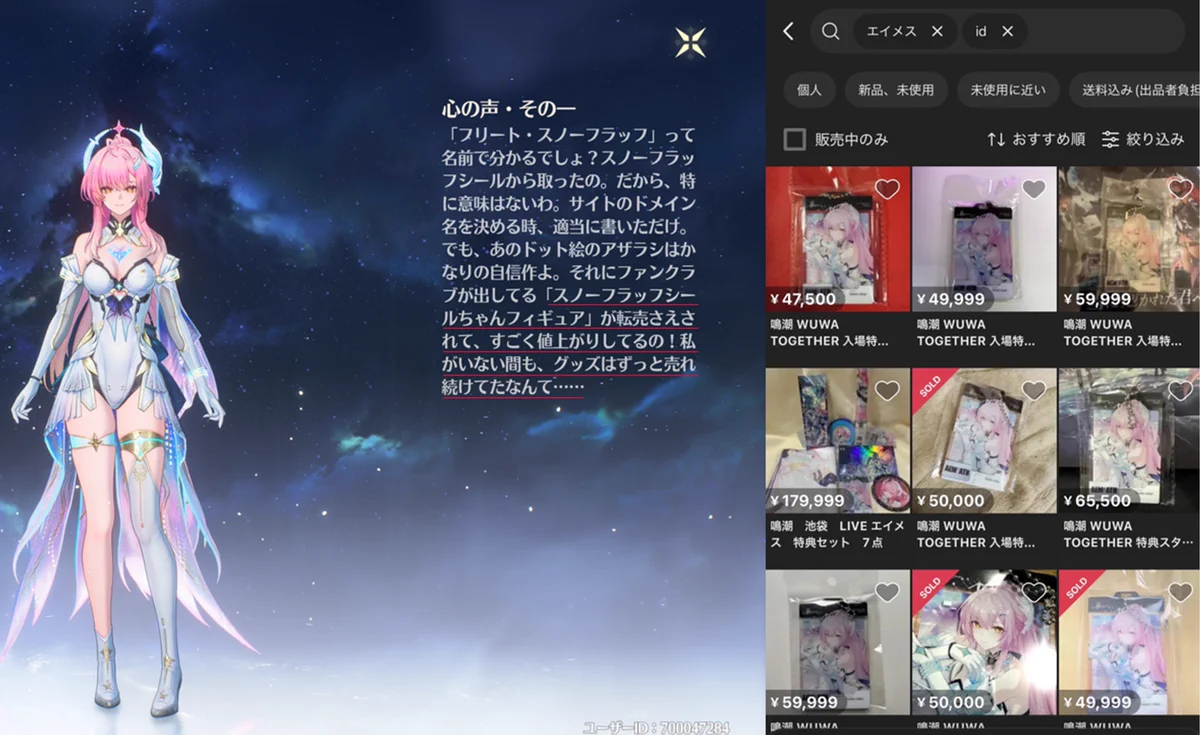Apply the 送料込み filter chip
Viewport: 1200px width, 735px height.
click(x=1134, y=90)
